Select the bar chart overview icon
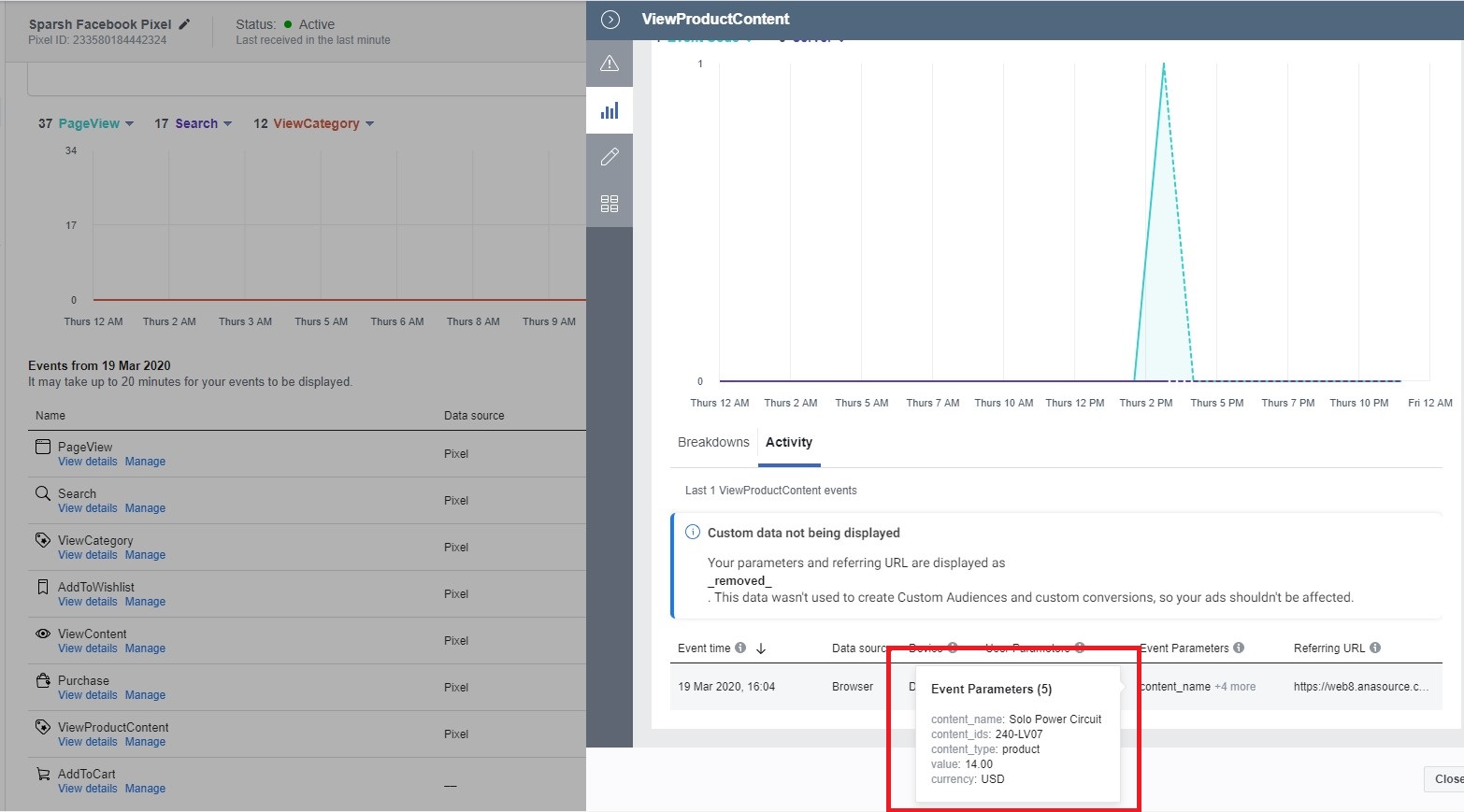This screenshot has height=812, width=1464. [x=610, y=111]
